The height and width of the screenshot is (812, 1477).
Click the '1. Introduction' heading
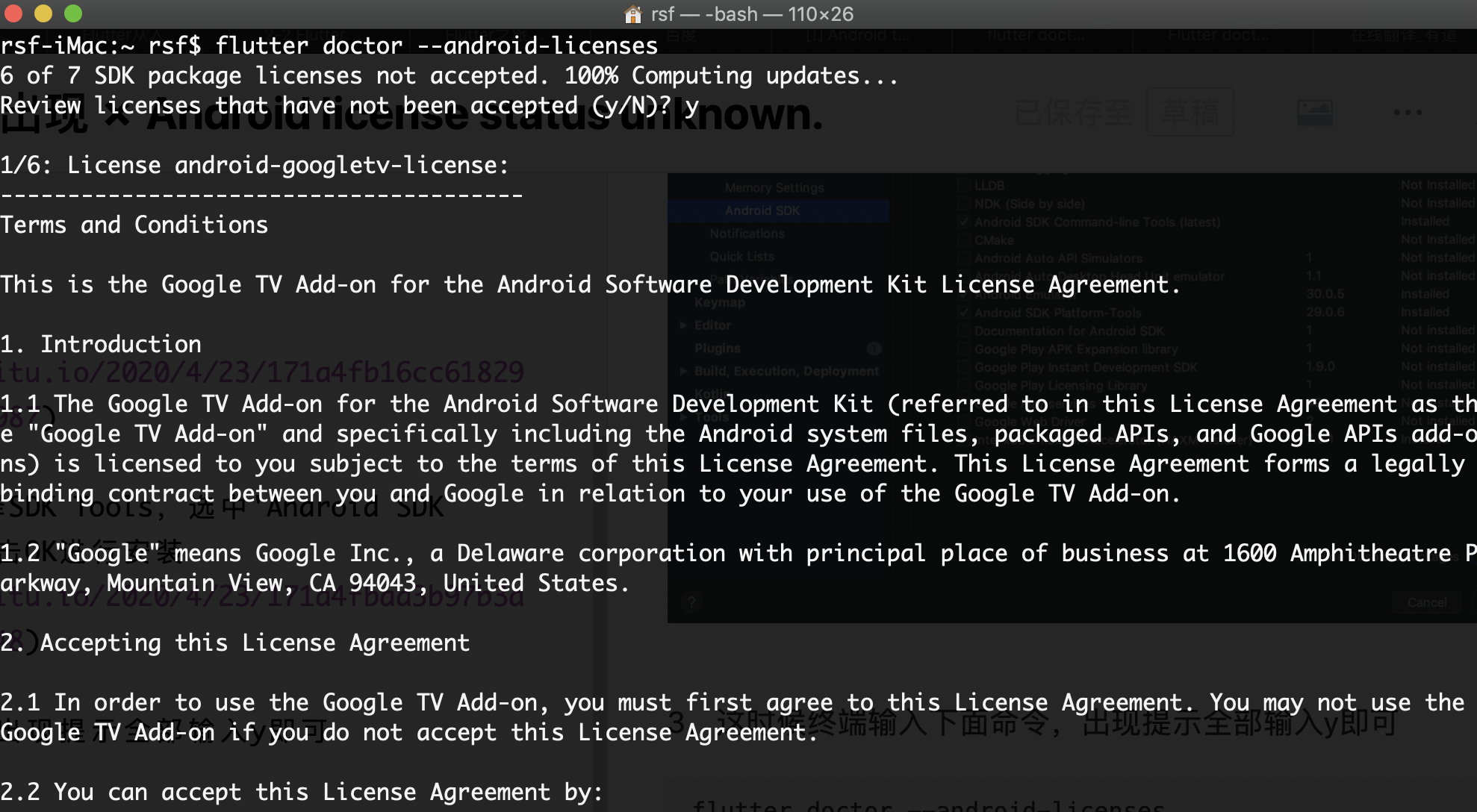coord(101,344)
